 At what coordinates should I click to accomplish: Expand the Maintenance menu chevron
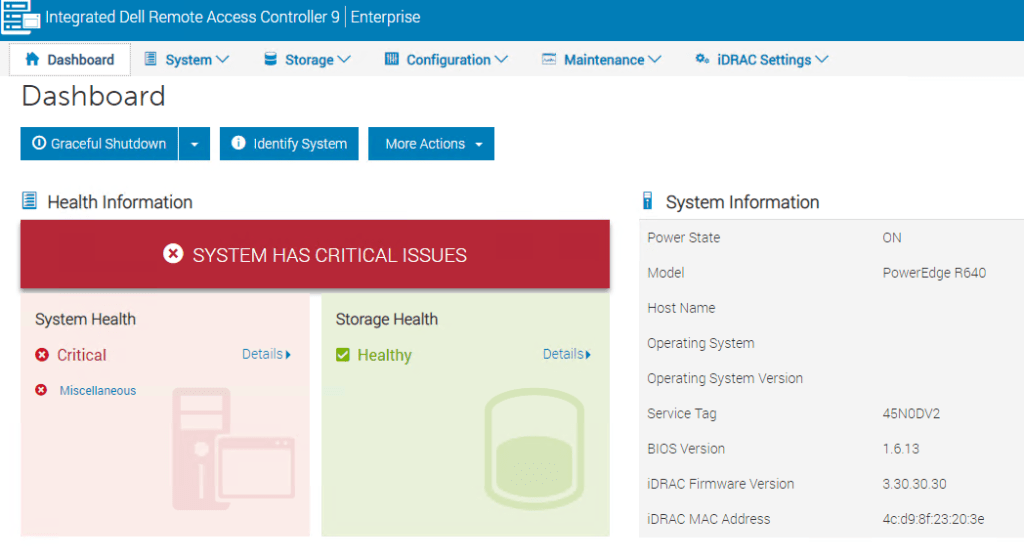[654, 59]
